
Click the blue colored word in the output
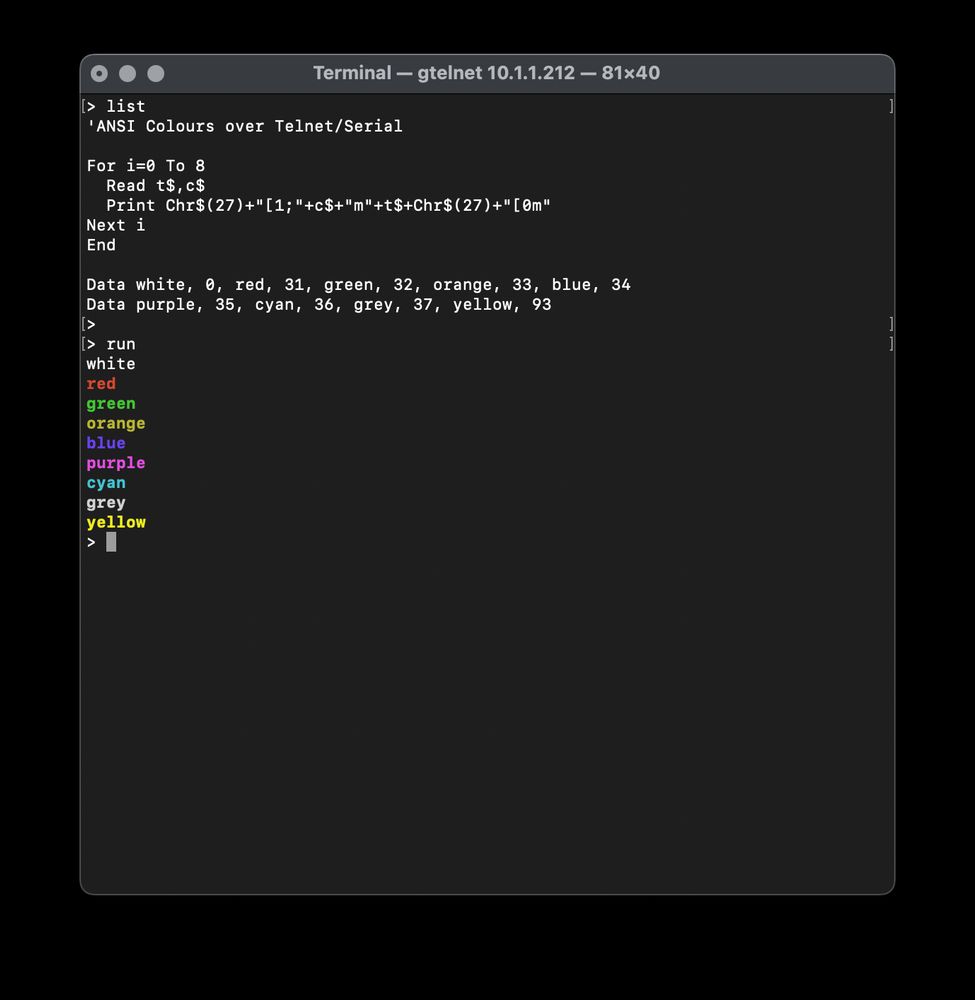[x=105, y=443]
